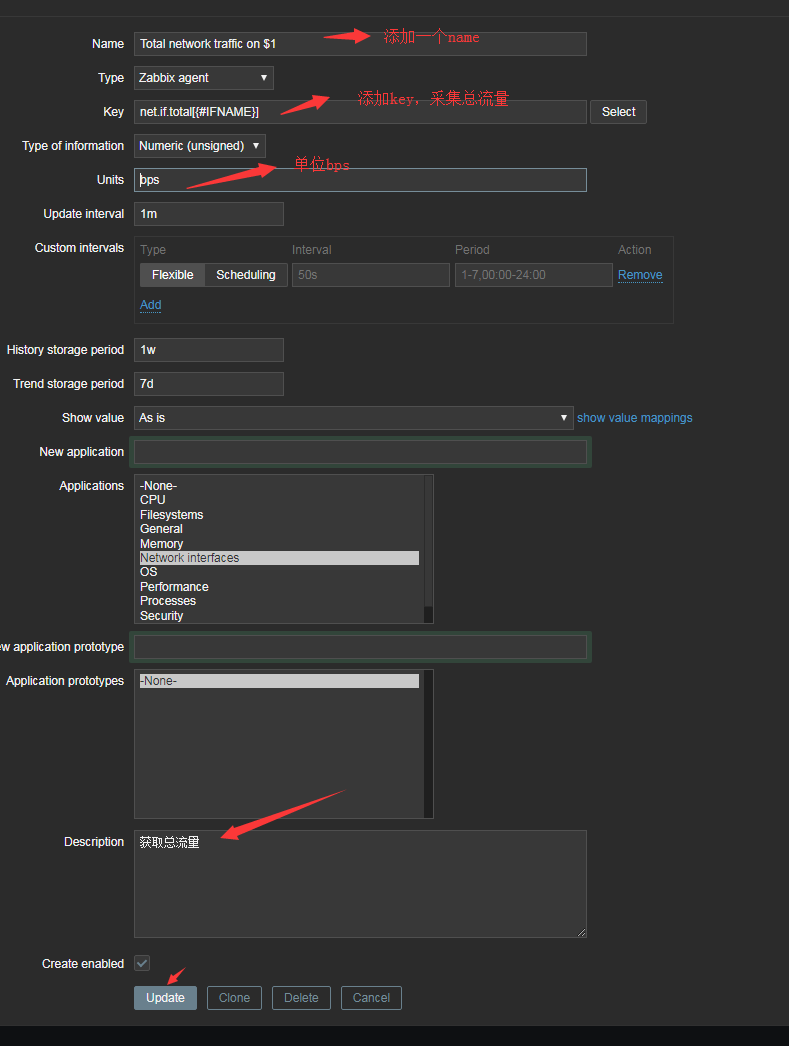The width and height of the screenshot is (789, 1046).
Task: Open the Show value dropdown
Action: (x=354, y=417)
